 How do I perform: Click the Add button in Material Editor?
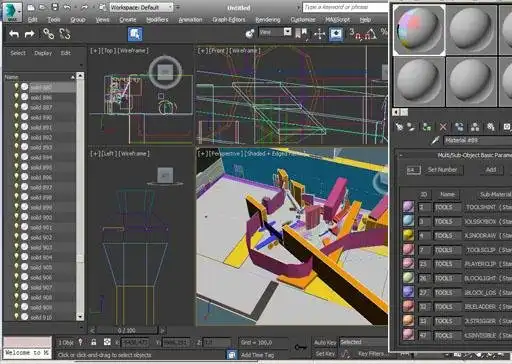[491, 170]
